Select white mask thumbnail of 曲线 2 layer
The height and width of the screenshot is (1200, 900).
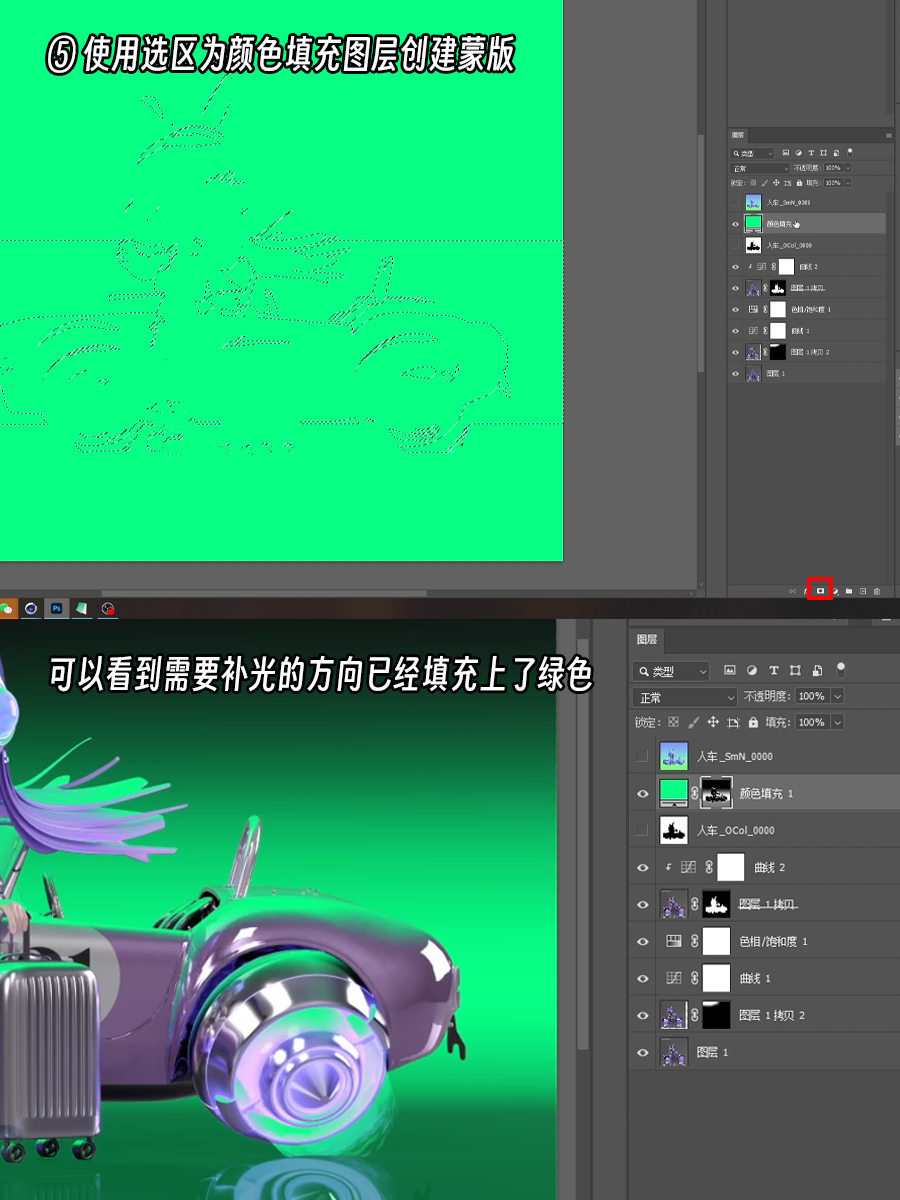(731, 867)
